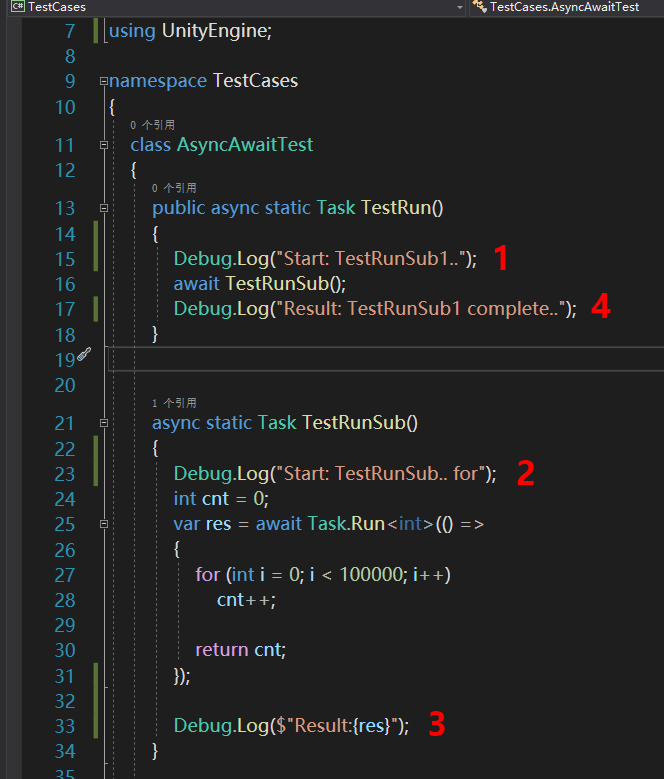The height and width of the screenshot is (779, 664).
Task: Collapse the Task.Run lambda on line 25
Action: tap(104, 524)
